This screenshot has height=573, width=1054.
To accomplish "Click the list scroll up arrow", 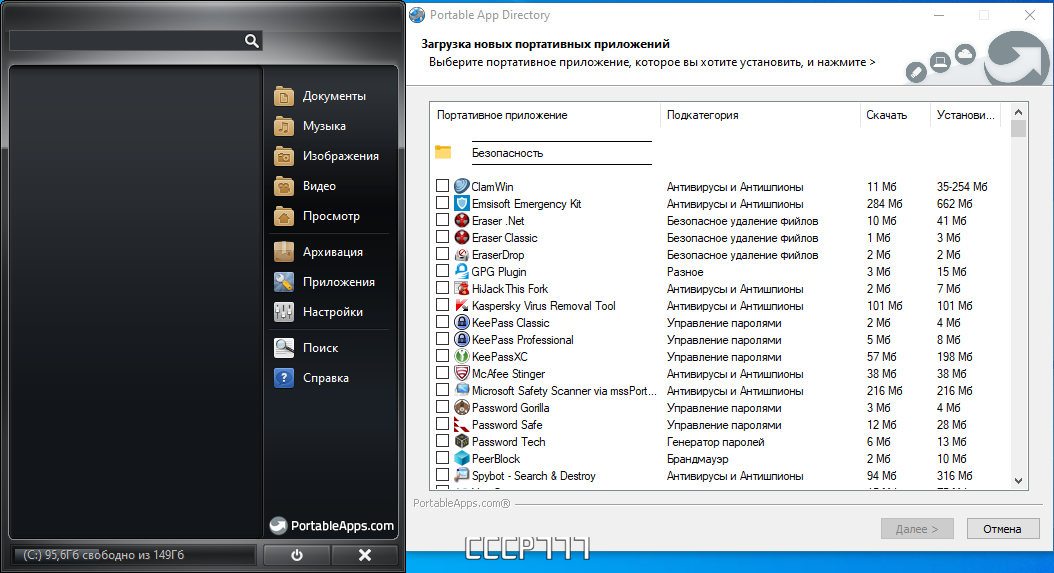I will [x=1018, y=112].
